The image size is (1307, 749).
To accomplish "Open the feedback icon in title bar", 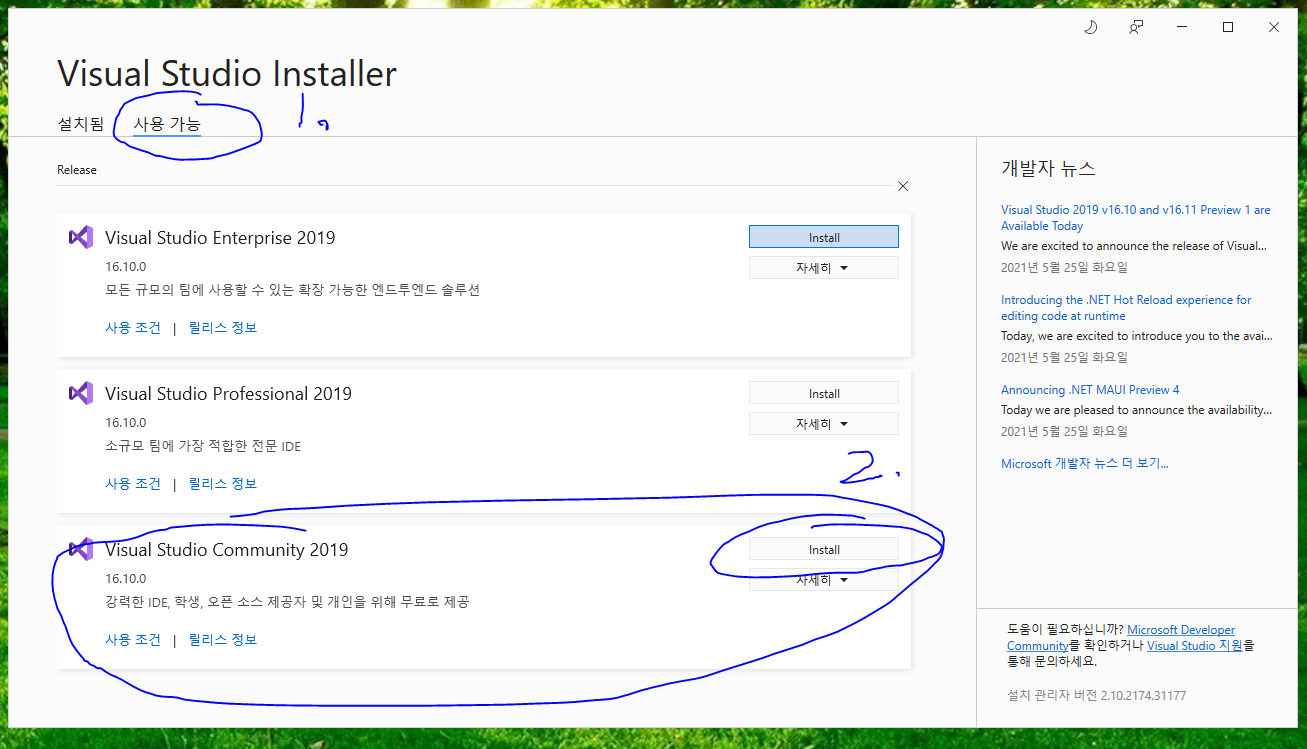I will (x=1136, y=27).
